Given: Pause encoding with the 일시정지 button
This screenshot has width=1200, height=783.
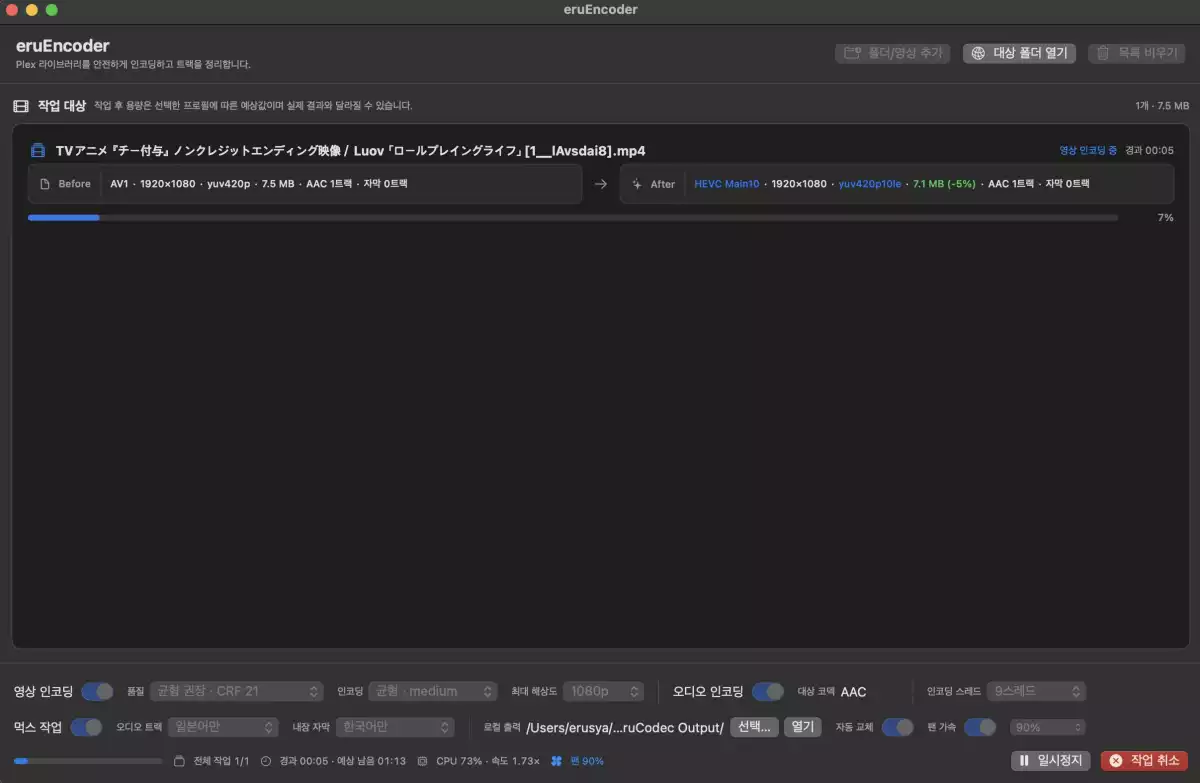Looking at the screenshot, I should pos(1051,761).
